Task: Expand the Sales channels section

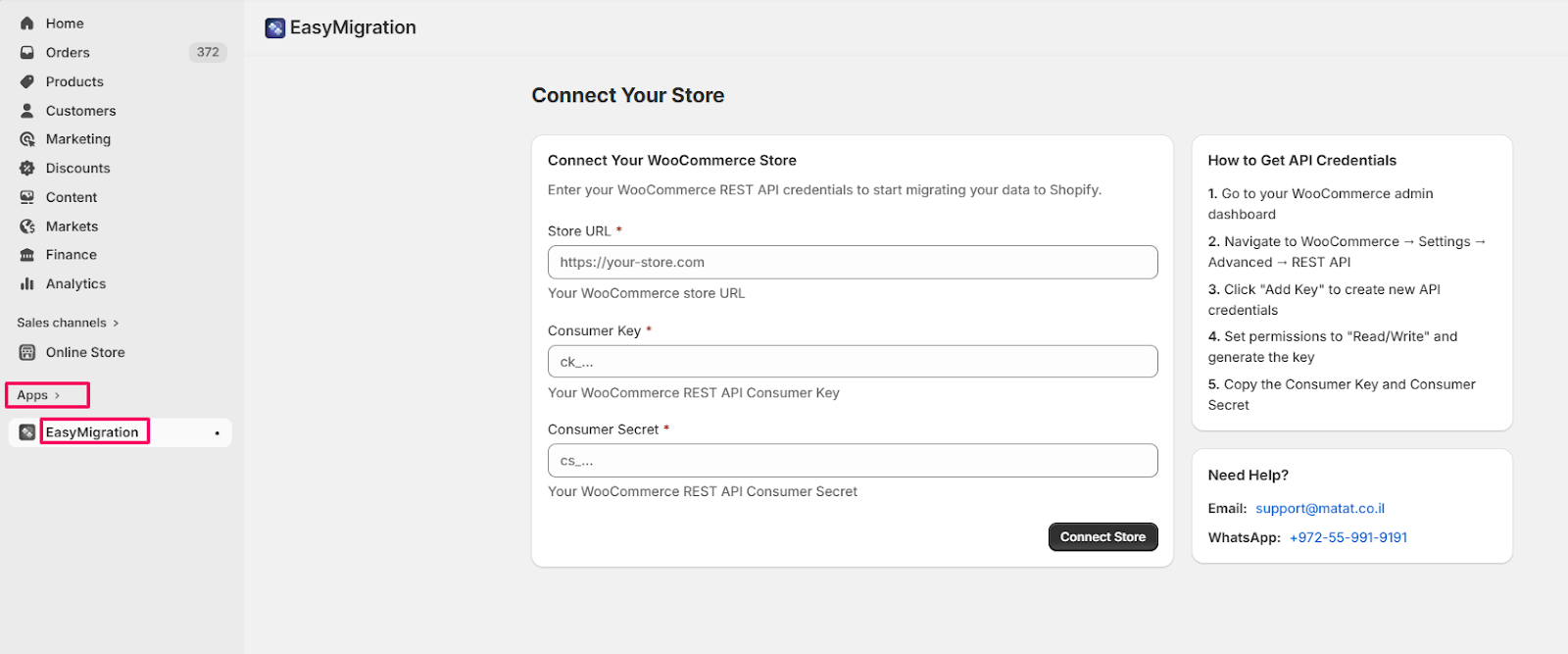Action: tap(116, 324)
